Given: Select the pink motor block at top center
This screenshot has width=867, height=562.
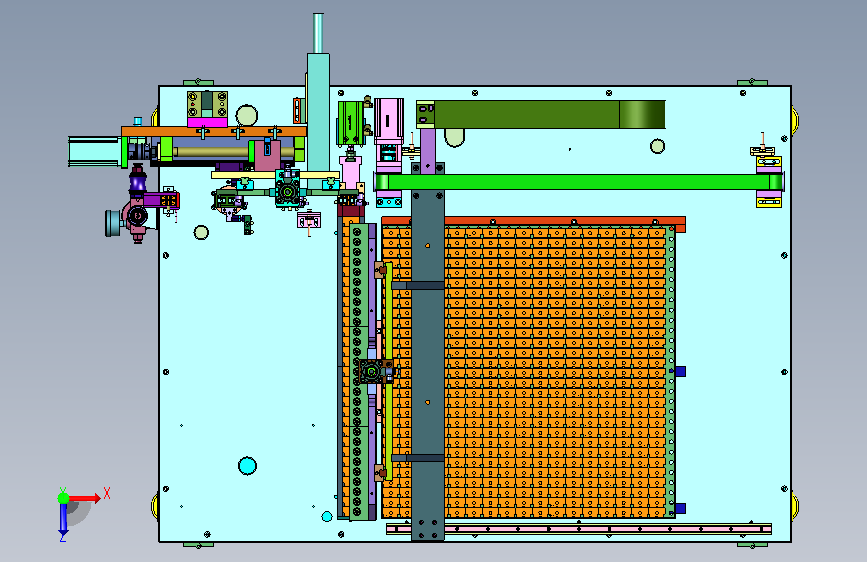Looking at the screenshot, I should [389, 122].
